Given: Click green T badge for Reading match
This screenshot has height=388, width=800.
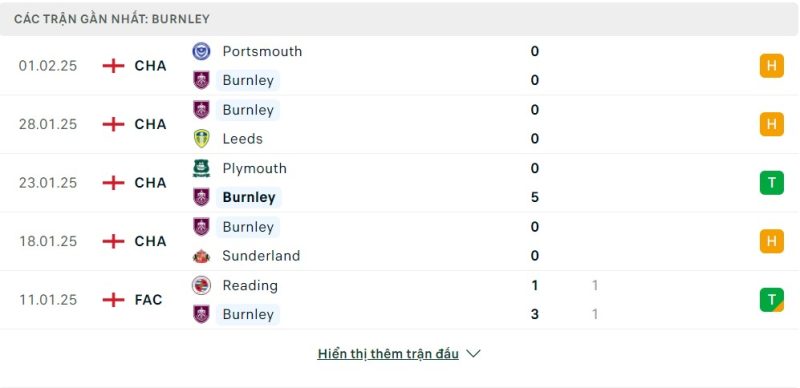Looking at the screenshot, I should click(x=771, y=300).
